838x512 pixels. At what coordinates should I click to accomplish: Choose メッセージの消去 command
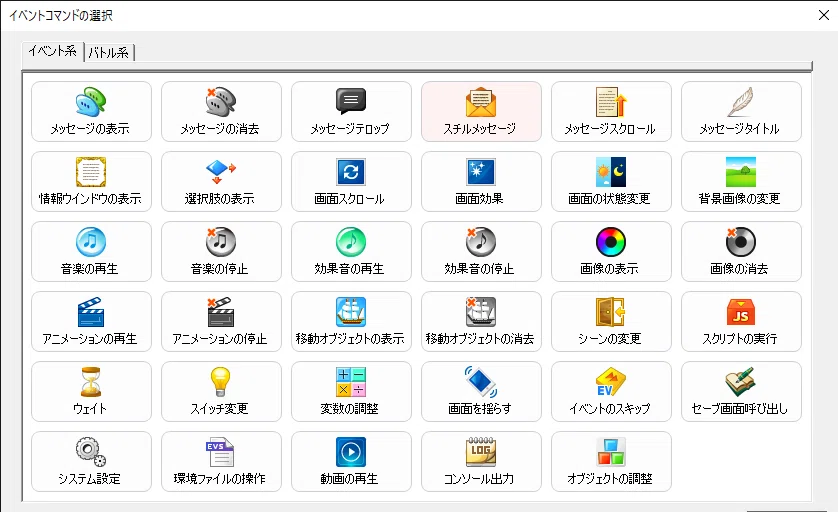point(221,112)
